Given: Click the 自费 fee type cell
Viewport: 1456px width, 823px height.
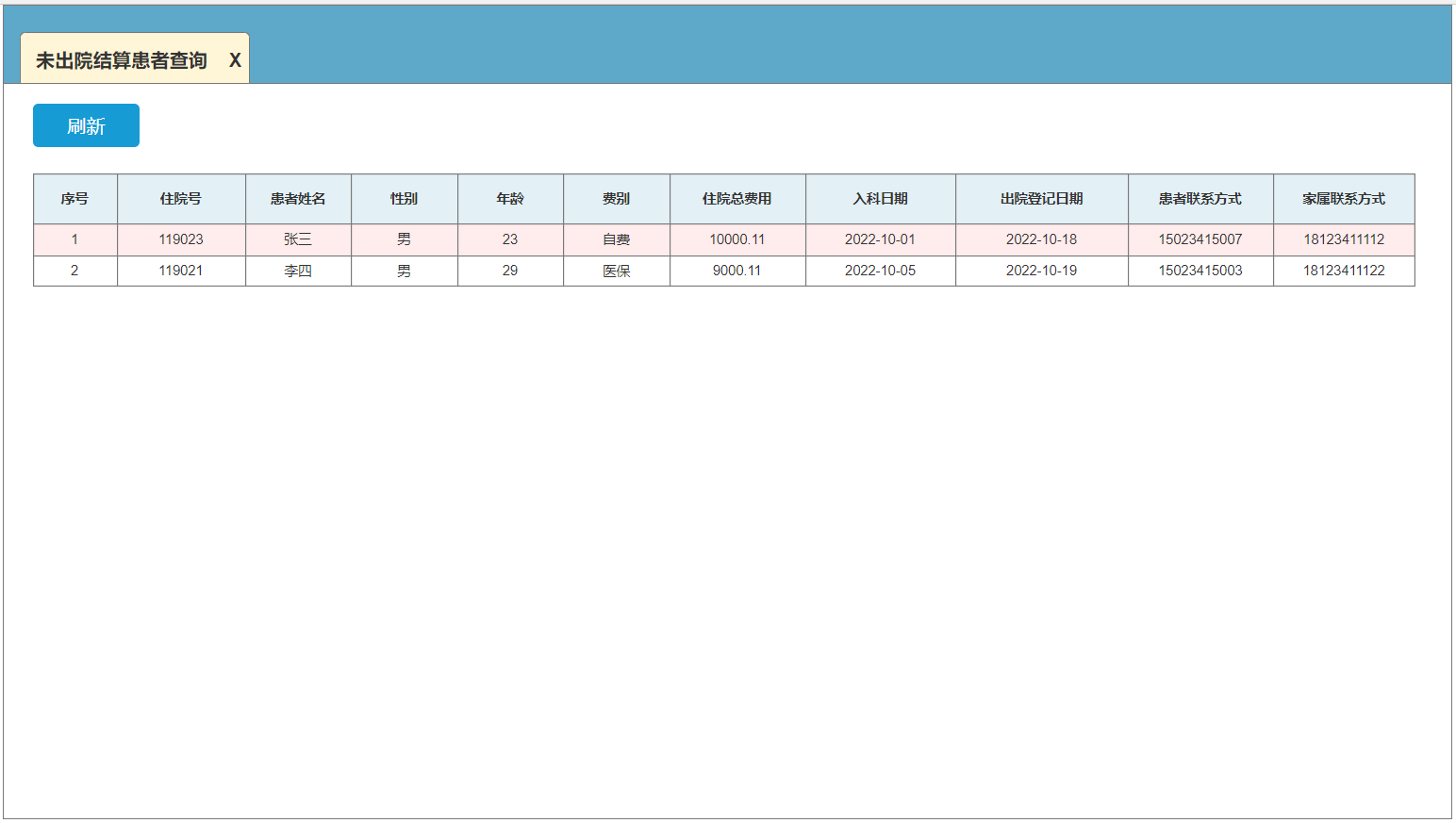Looking at the screenshot, I should coord(617,239).
